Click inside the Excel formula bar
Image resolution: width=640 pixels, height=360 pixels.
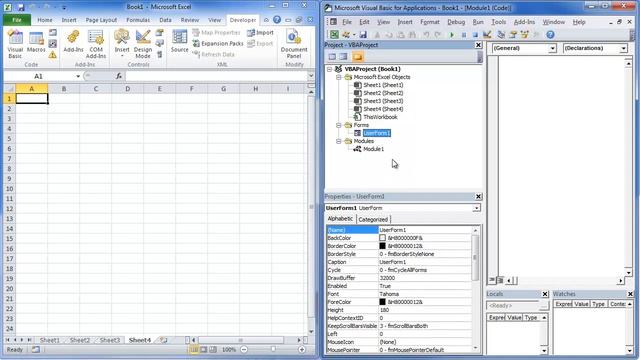click(x=216, y=76)
